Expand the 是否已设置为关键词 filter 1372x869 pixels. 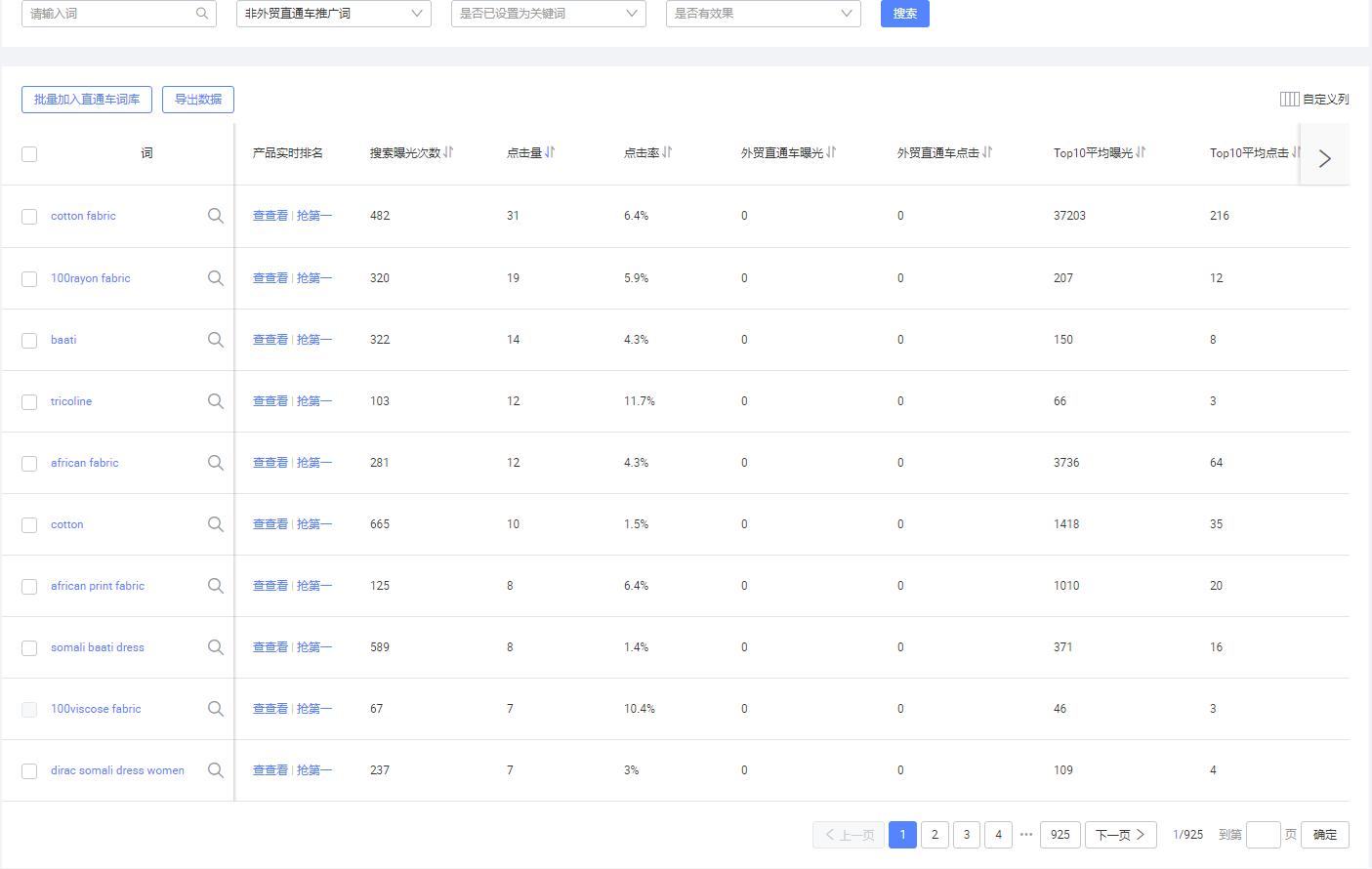point(547,14)
